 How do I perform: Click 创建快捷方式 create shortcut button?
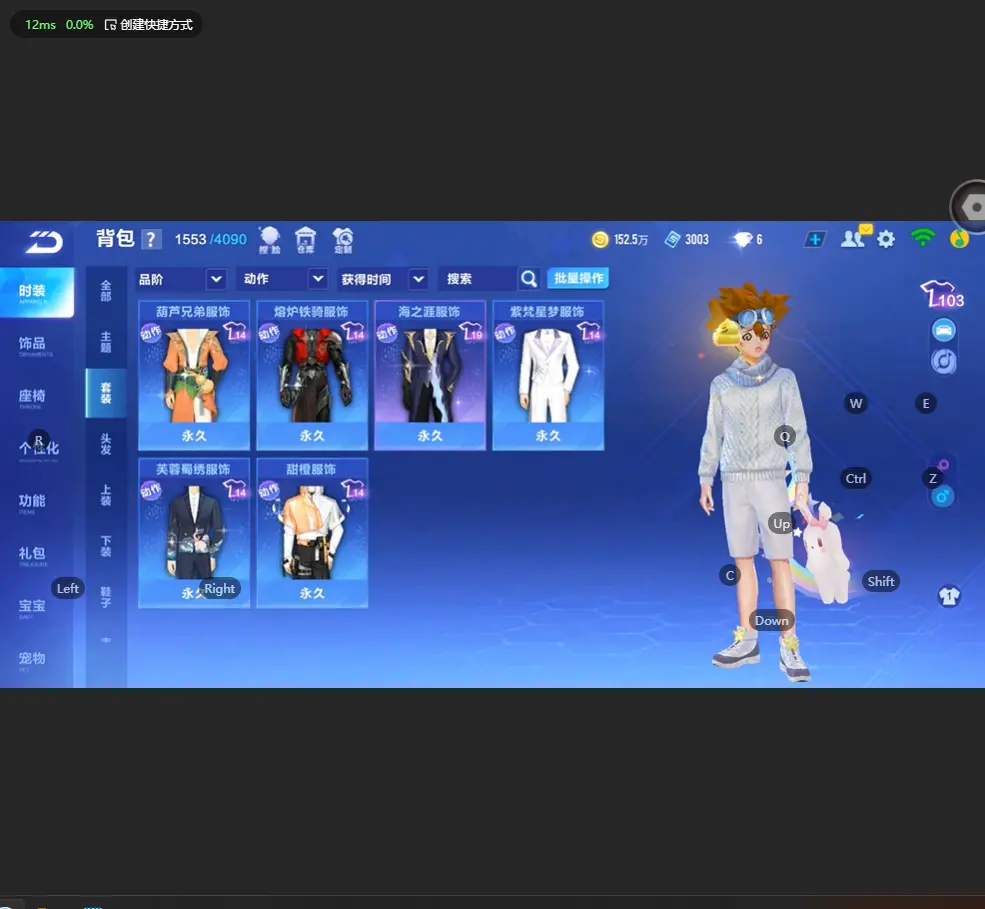(x=149, y=25)
